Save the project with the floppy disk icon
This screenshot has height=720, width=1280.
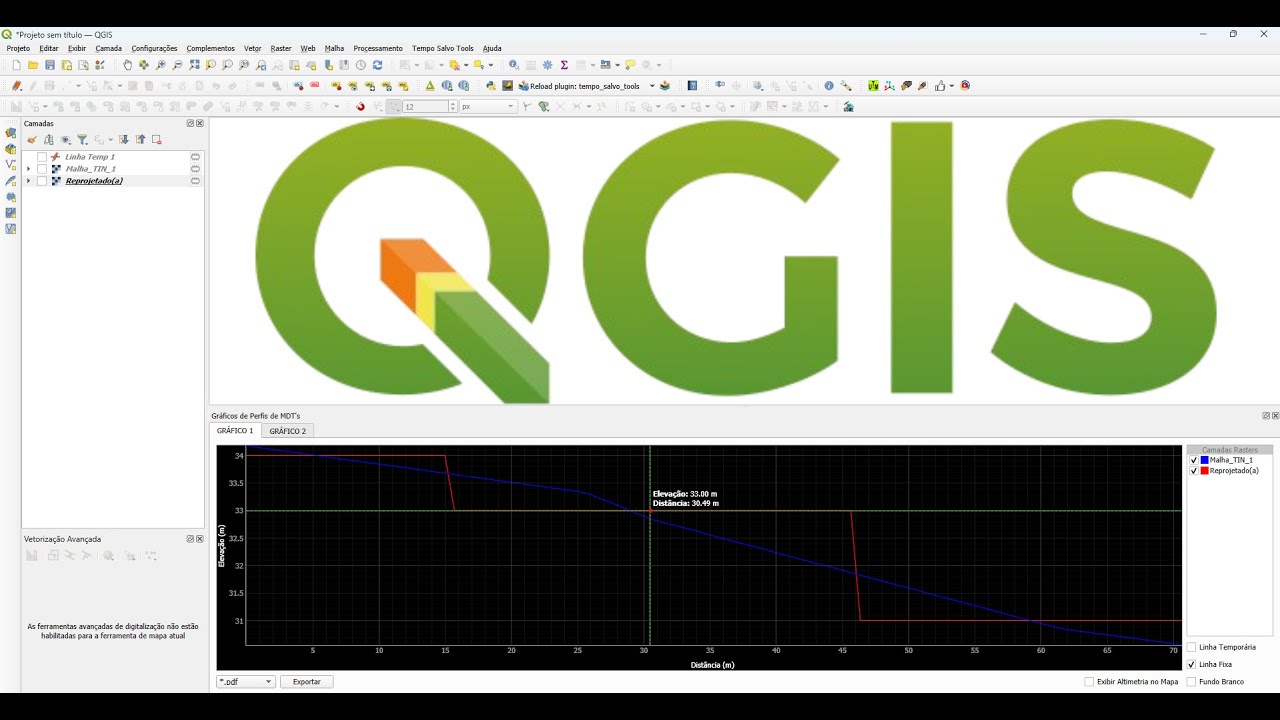coord(50,65)
